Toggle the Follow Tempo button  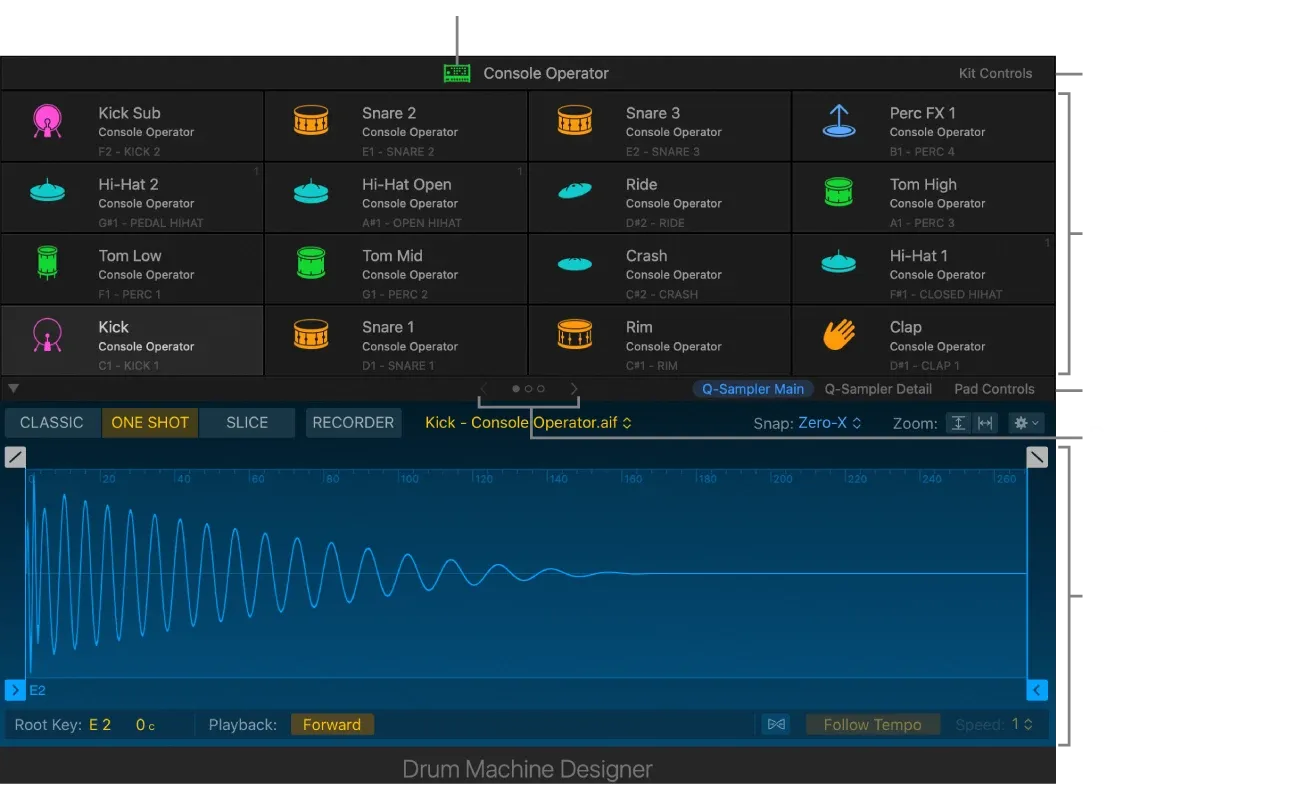pyautogui.click(x=873, y=724)
